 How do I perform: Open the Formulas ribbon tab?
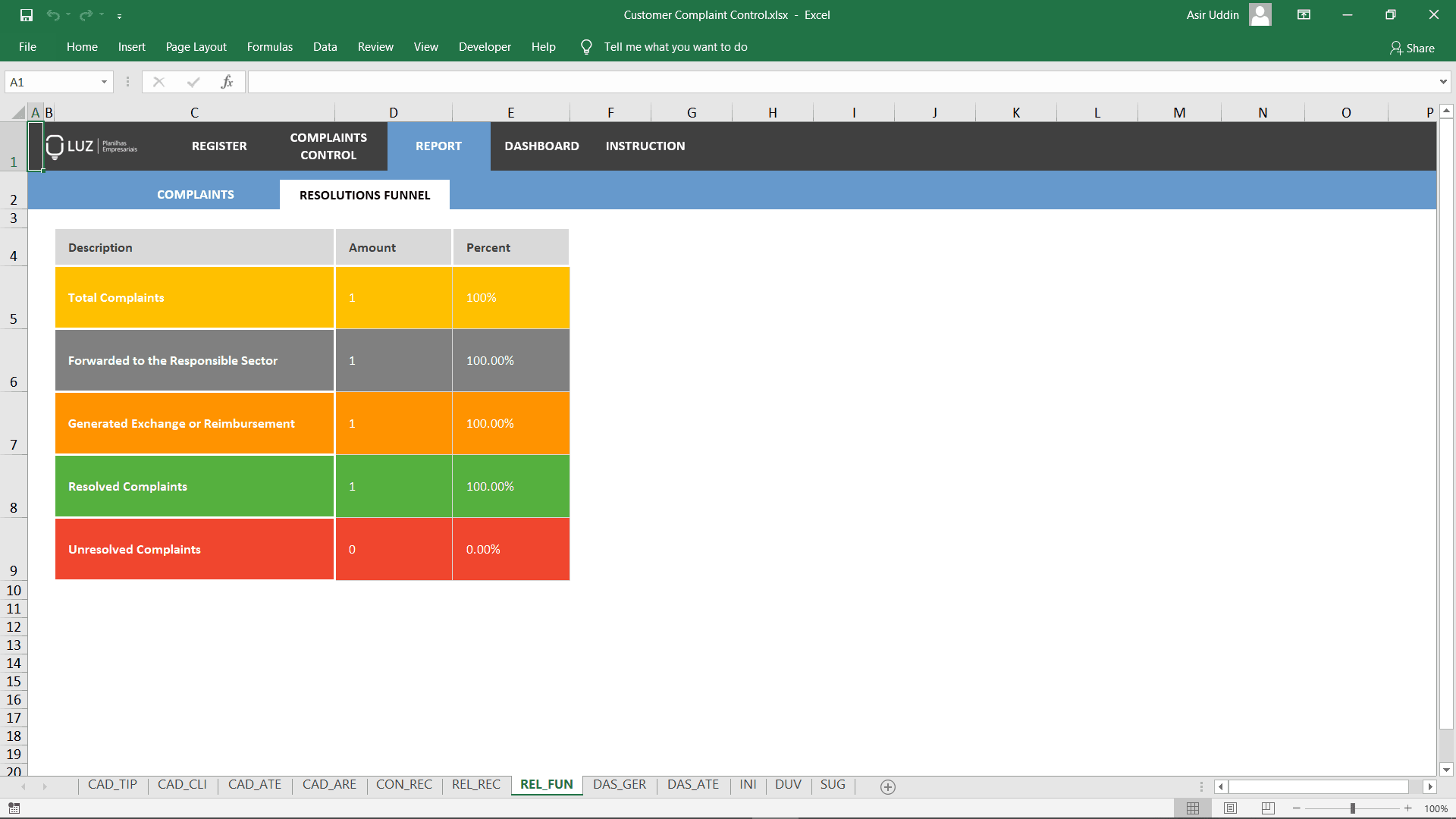(269, 46)
